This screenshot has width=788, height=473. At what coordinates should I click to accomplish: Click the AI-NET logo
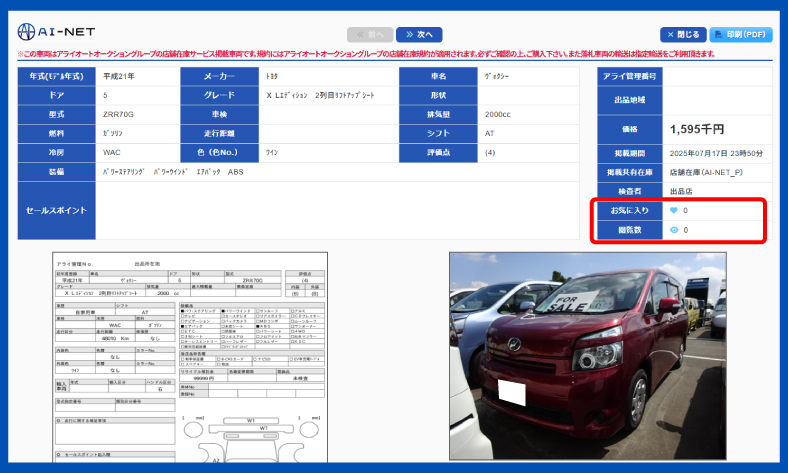[x=55, y=33]
